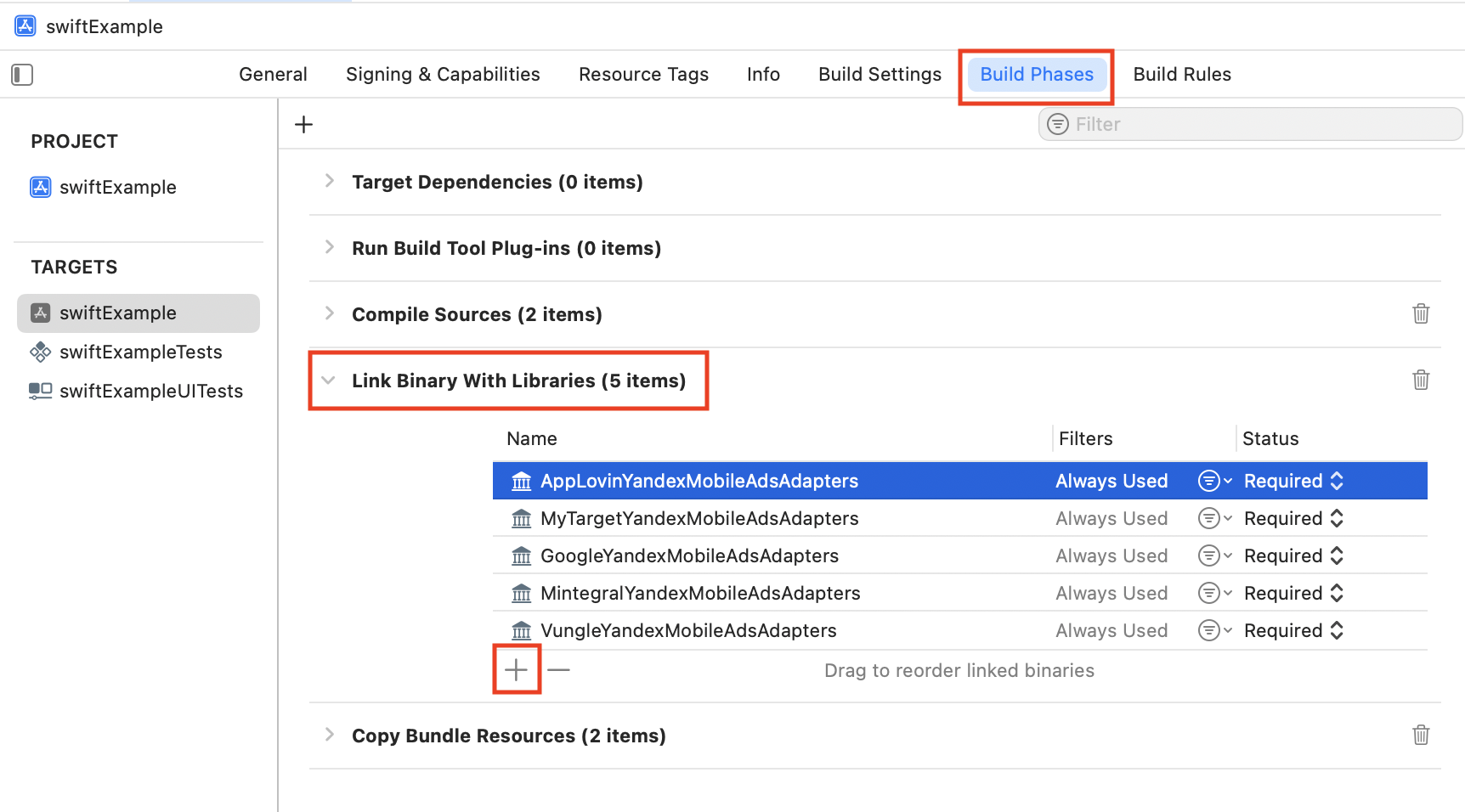
Task: Remove selected library with the minus button
Action: point(558,670)
